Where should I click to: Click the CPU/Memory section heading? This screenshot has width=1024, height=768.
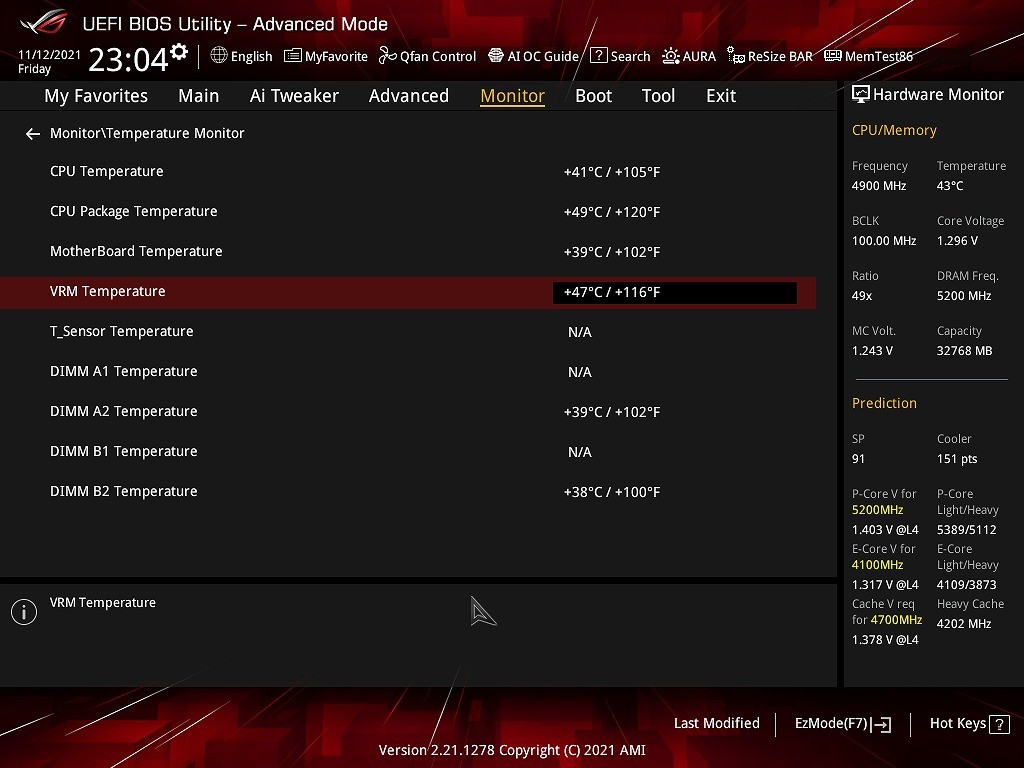click(894, 130)
